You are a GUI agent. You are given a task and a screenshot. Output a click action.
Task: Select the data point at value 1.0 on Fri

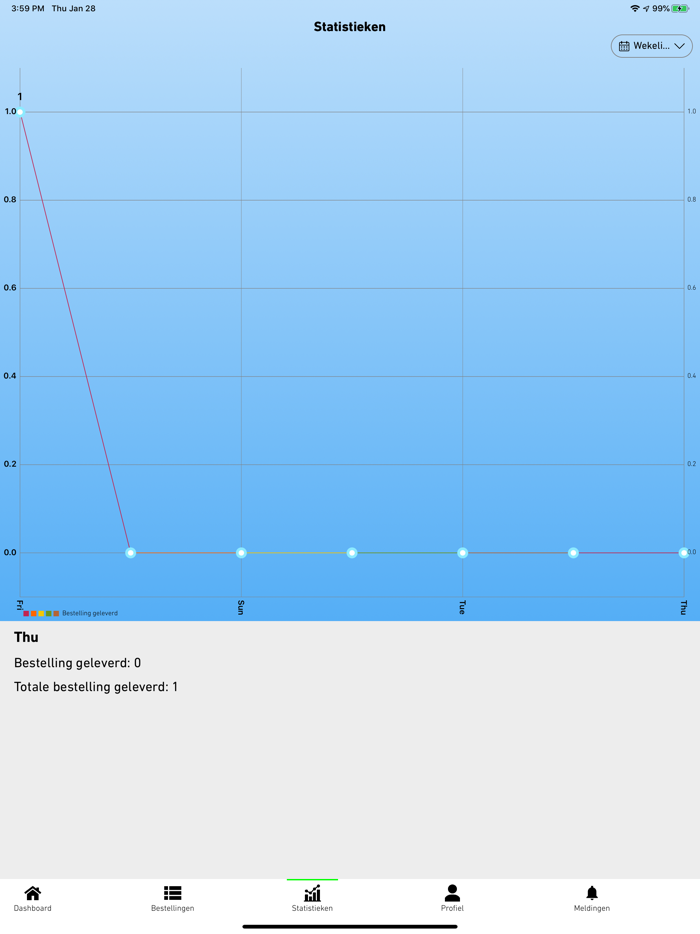pos(20,112)
